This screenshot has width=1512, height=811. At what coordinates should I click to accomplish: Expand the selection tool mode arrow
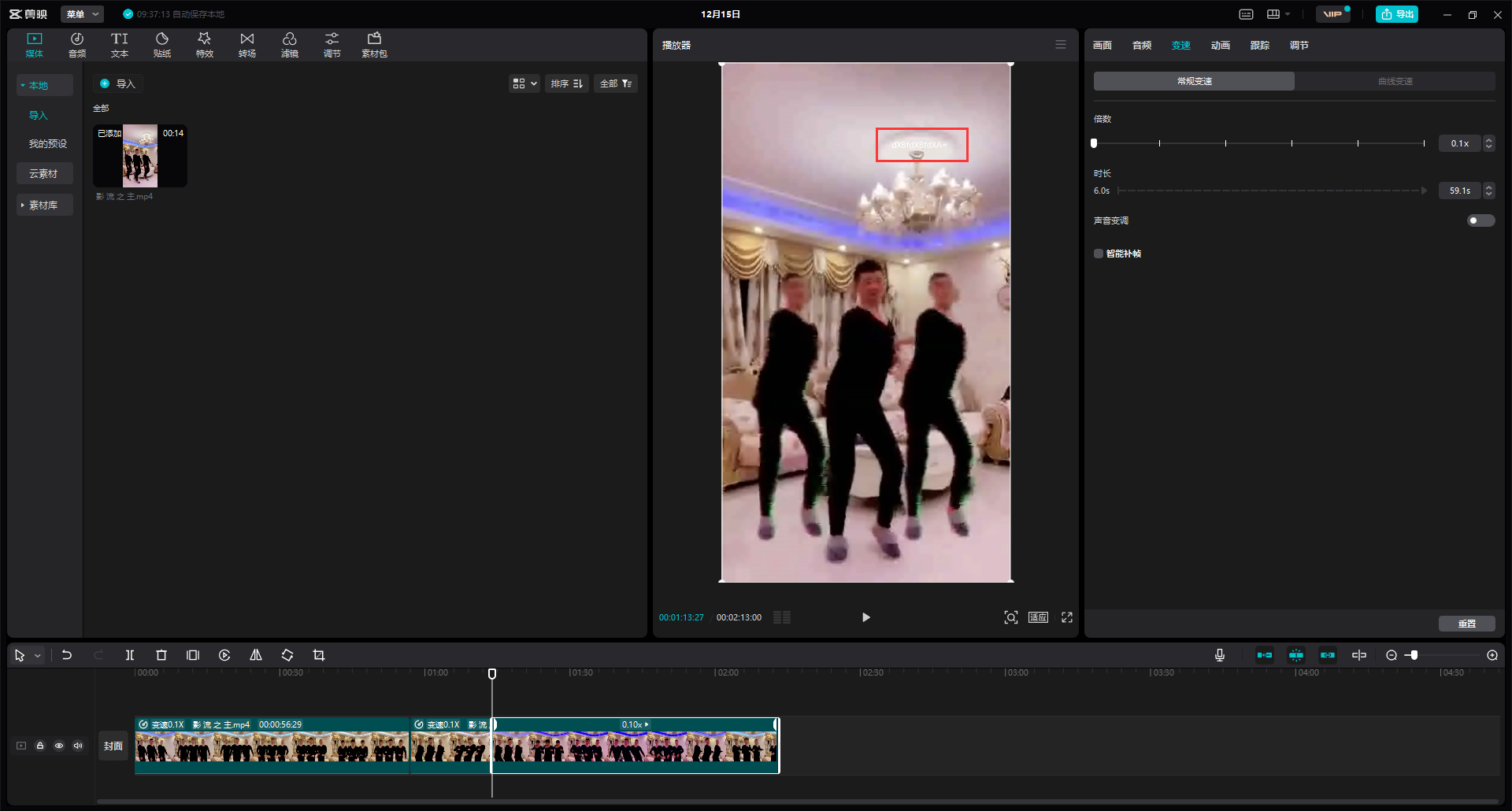(37, 655)
